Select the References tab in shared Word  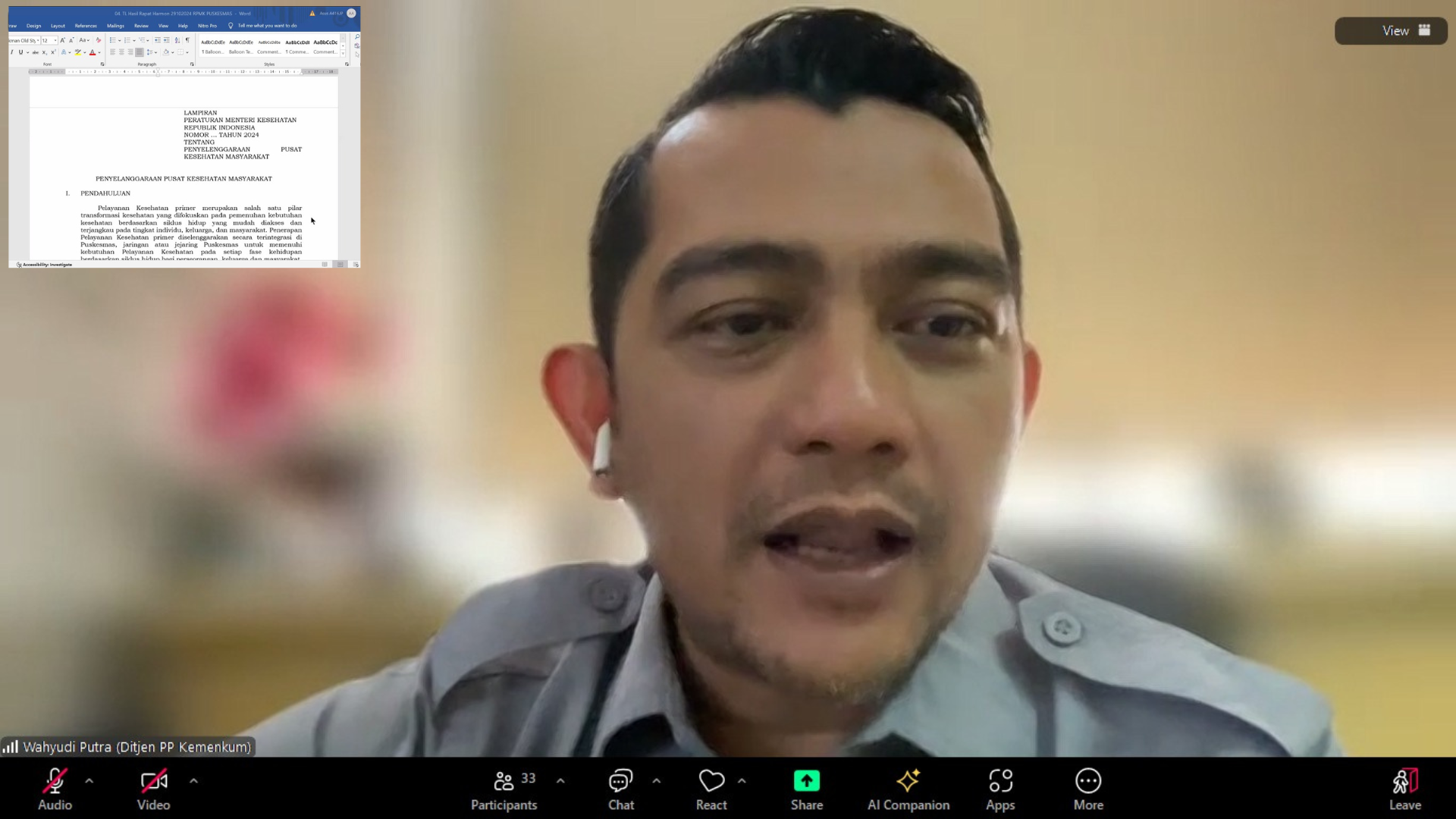click(x=86, y=26)
